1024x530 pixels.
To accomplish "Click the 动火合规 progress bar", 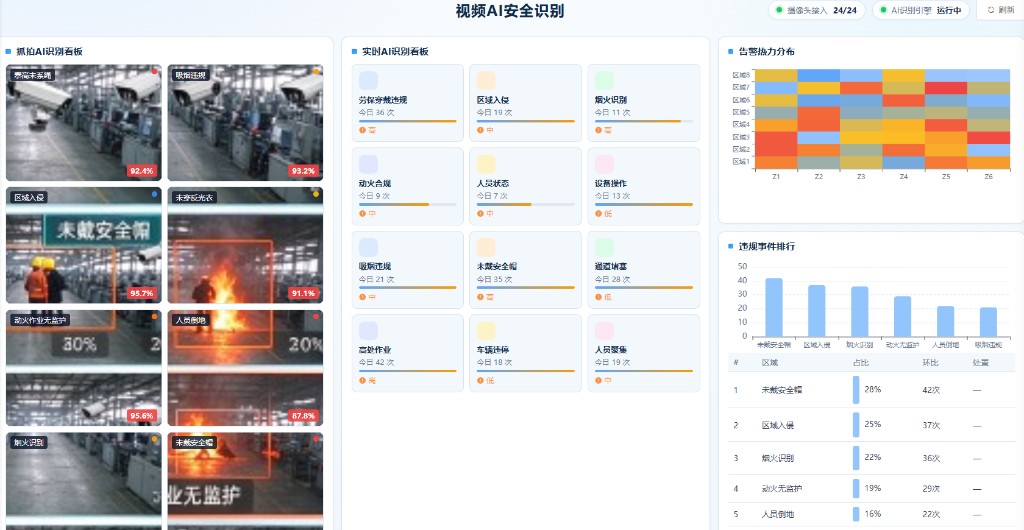I will point(408,204).
